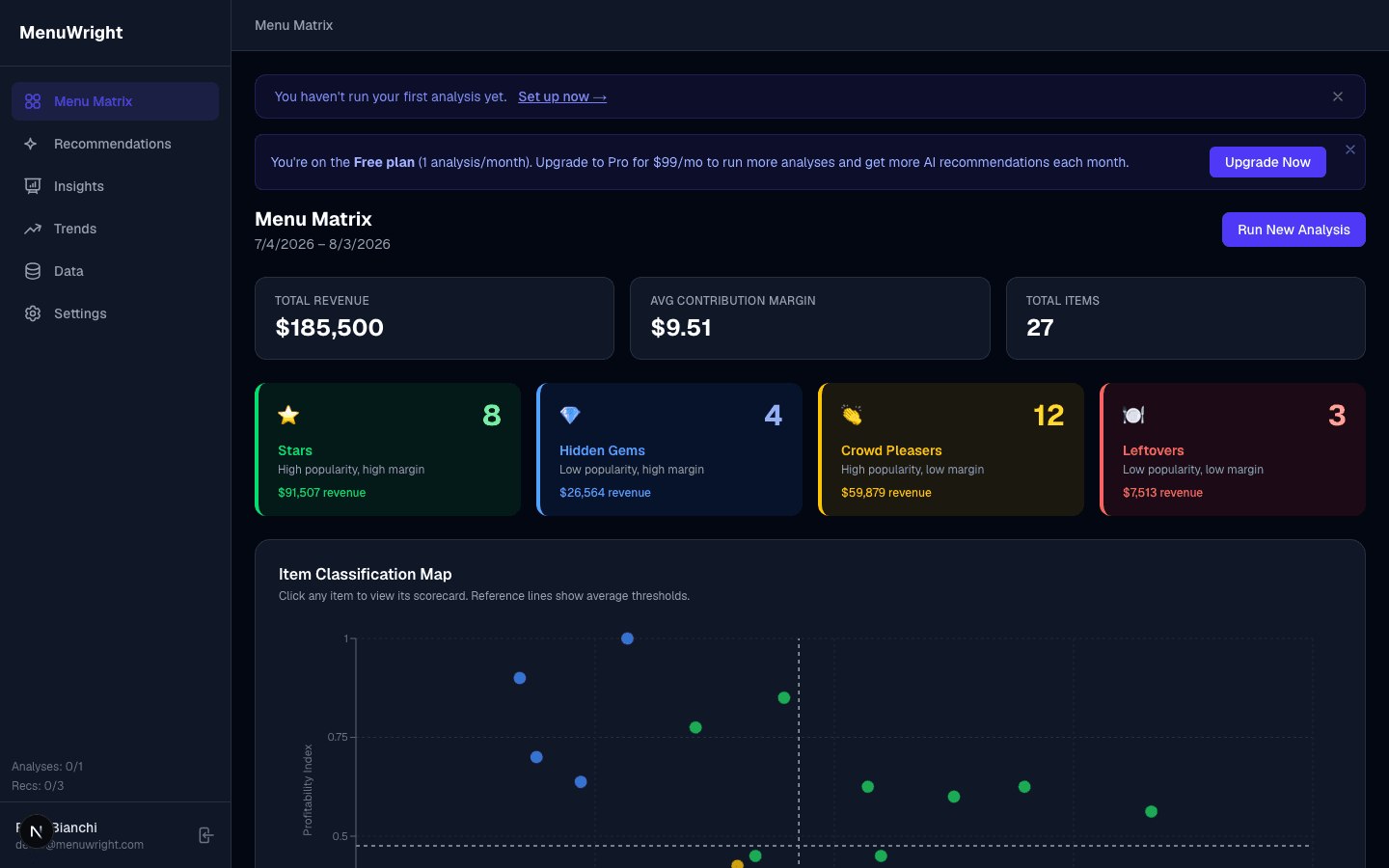This screenshot has width=1389, height=868.
Task: Click the Upgrade Now button
Action: pos(1267,162)
